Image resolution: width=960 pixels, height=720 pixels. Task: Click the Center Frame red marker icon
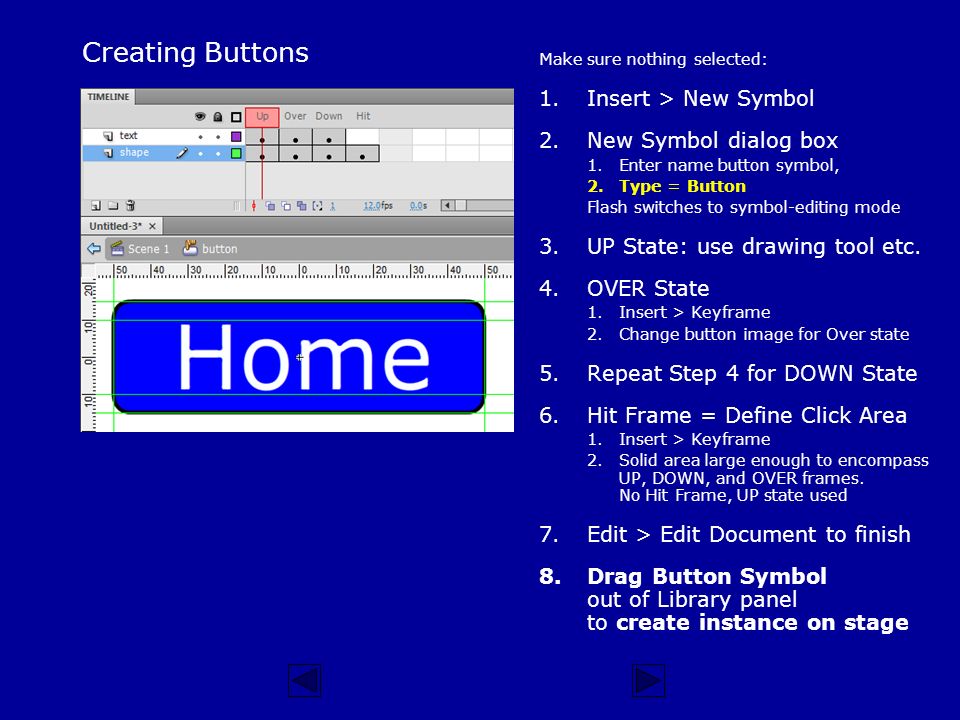tap(253, 206)
